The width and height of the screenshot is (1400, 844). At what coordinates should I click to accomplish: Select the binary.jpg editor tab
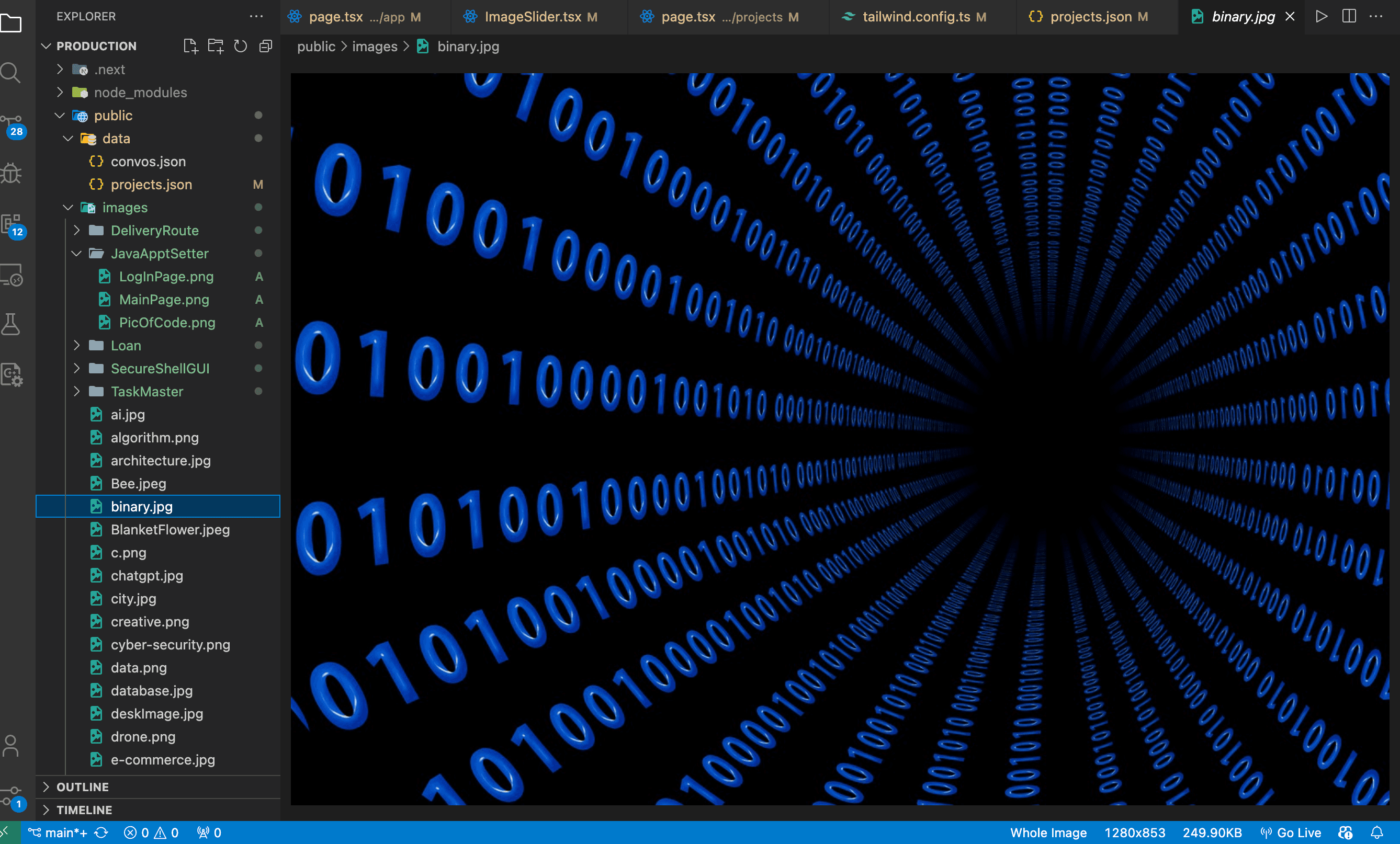pyautogui.click(x=1242, y=17)
